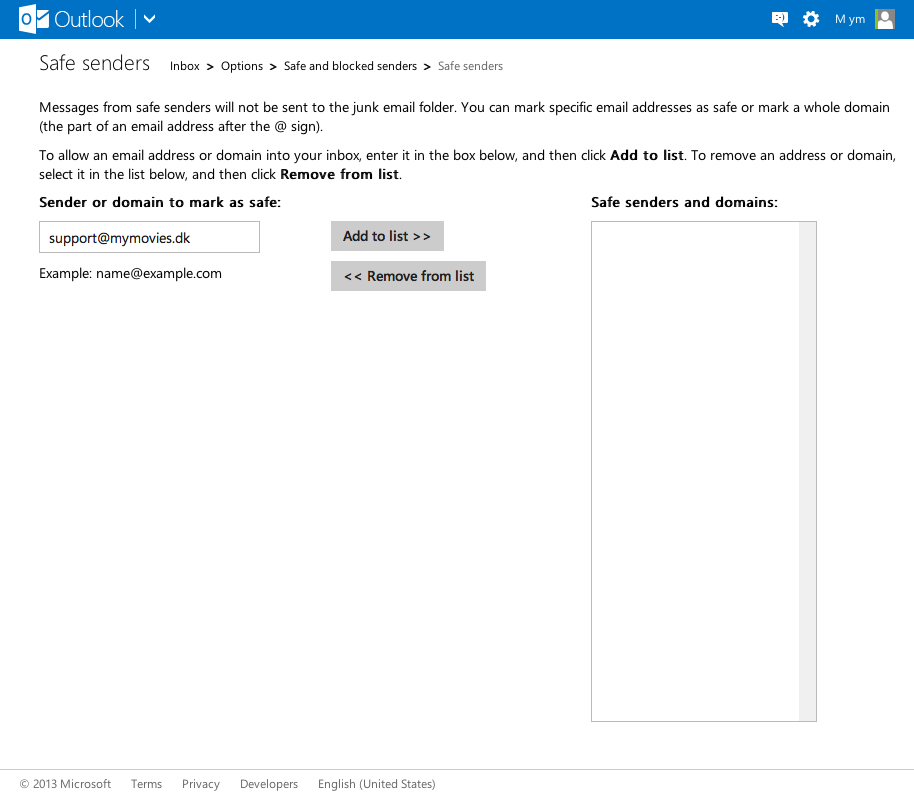
Task: Click the safe senders list scrollbar
Action: 807,470
